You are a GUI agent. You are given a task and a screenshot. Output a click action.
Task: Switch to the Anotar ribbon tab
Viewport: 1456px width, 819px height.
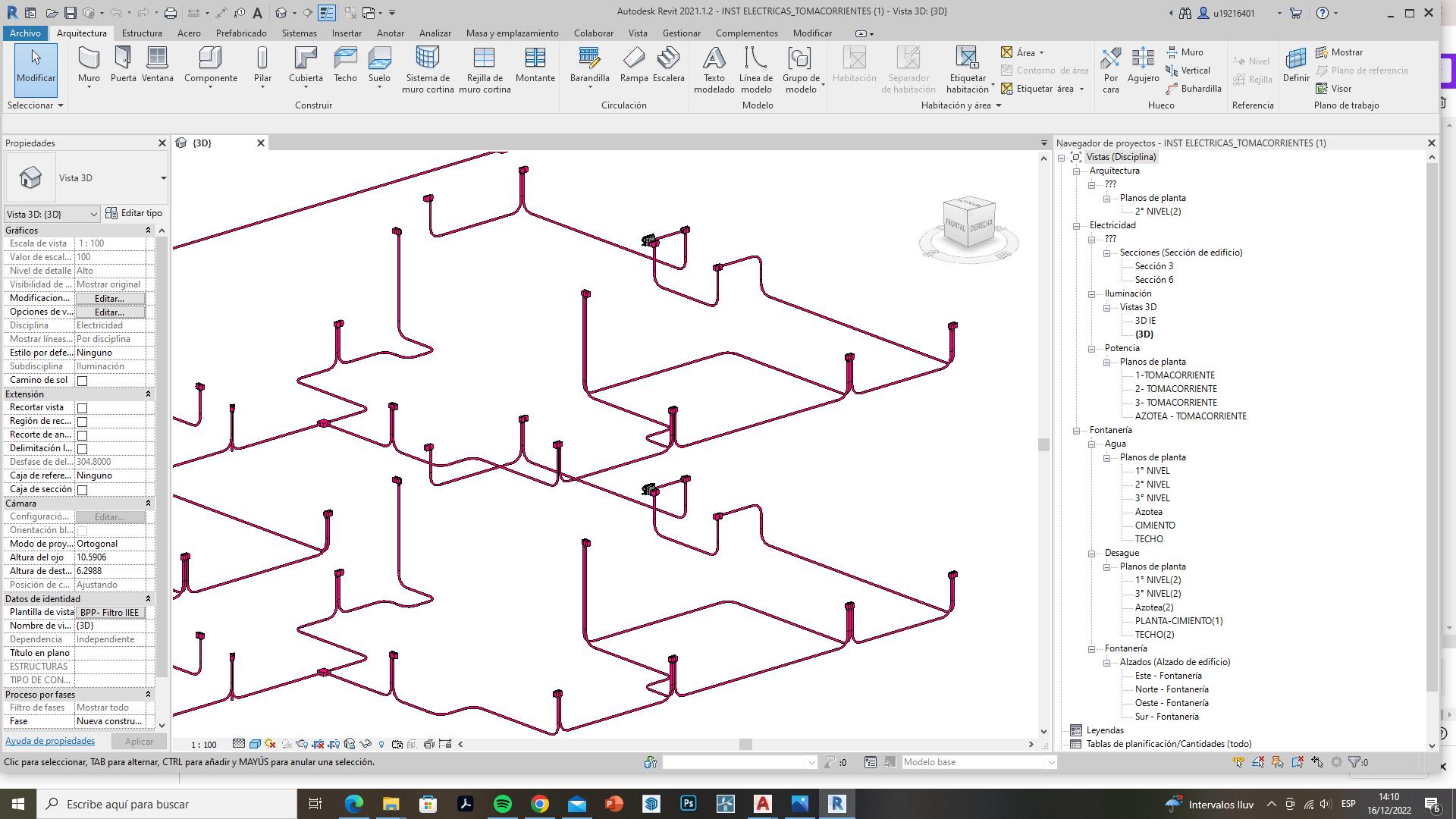point(391,33)
